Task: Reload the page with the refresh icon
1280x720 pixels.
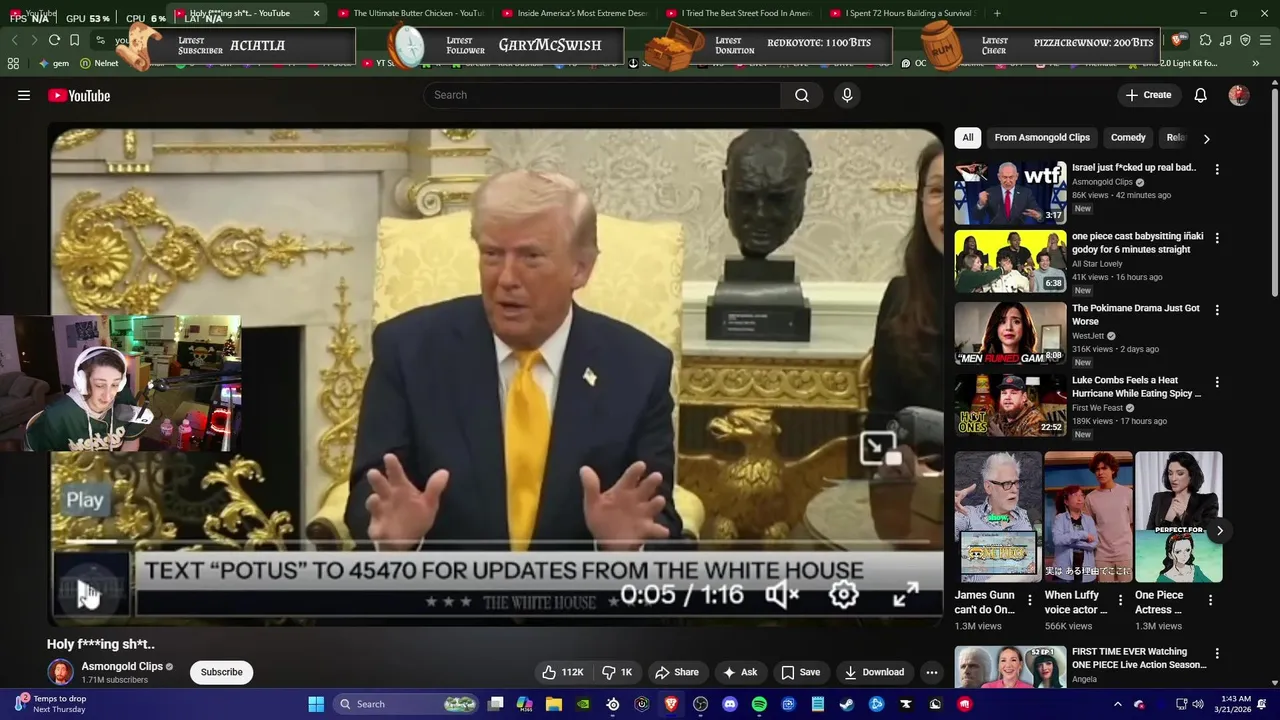Action: click(x=54, y=40)
